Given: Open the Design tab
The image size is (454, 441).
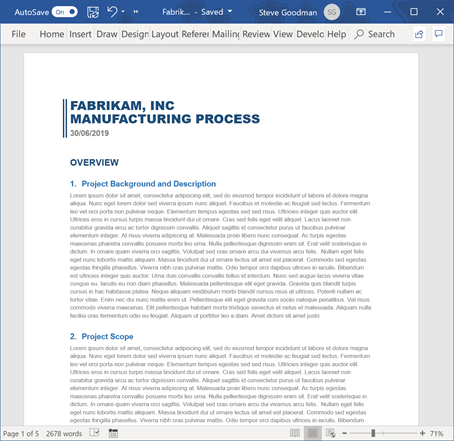Looking at the screenshot, I should coord(135,34).
